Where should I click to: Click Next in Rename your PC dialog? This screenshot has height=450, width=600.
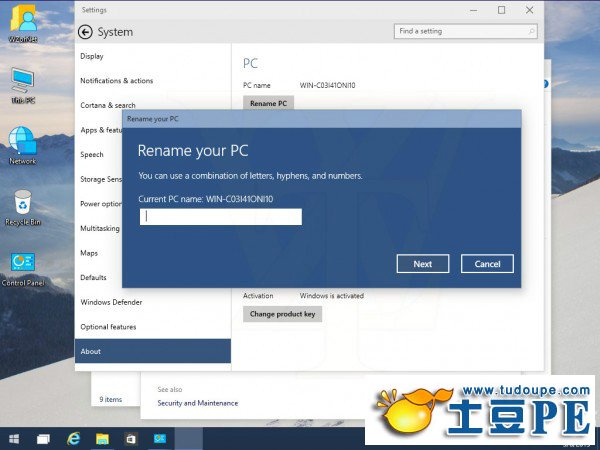(423, 264)
